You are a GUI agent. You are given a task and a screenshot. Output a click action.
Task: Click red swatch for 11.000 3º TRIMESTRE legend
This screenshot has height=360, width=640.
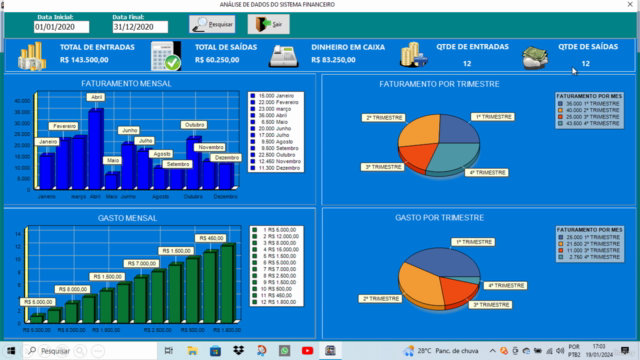(561, 250)
